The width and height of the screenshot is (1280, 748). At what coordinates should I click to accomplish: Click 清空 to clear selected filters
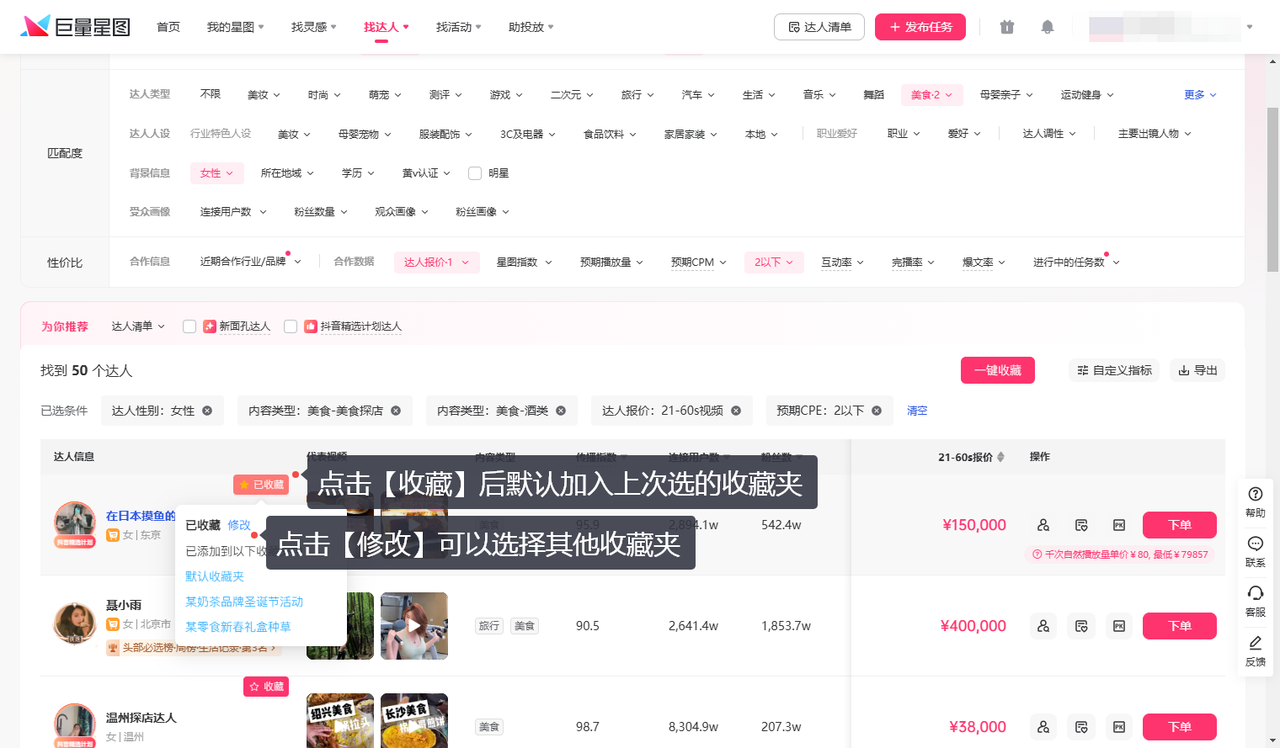pyautogui.click(x=917, y=411)
